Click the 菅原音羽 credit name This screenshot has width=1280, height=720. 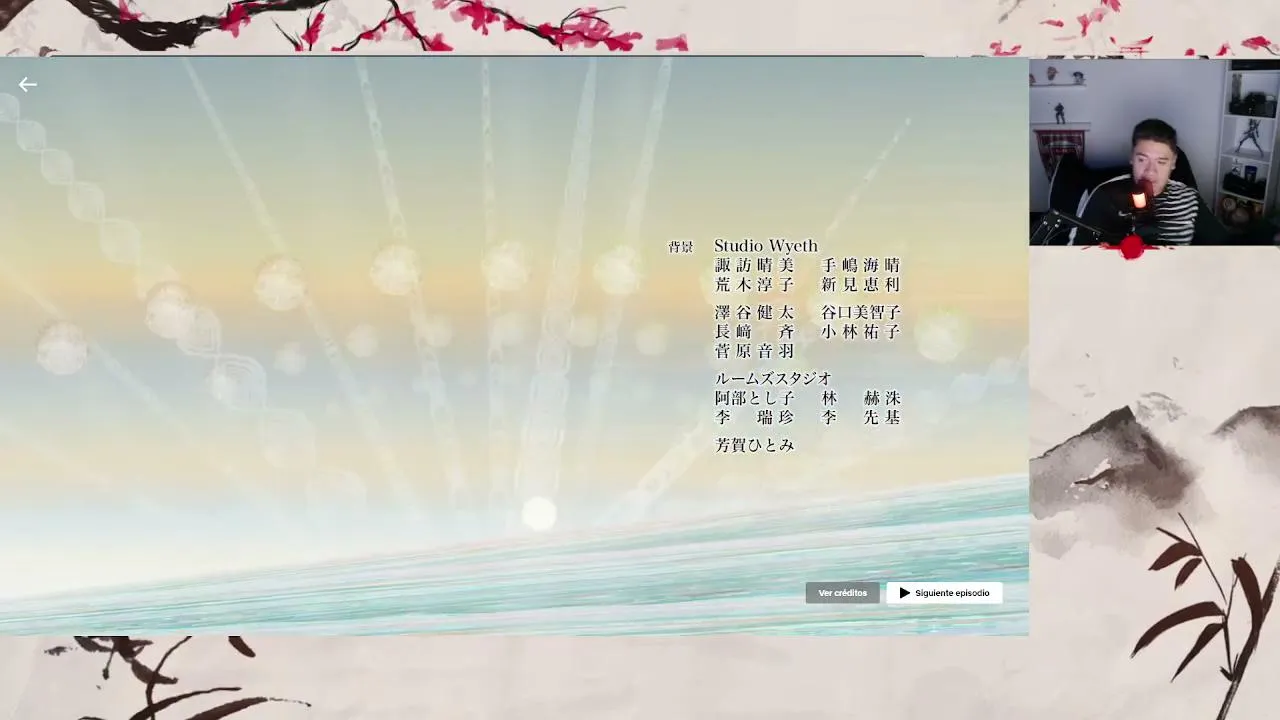coord(755,351)
